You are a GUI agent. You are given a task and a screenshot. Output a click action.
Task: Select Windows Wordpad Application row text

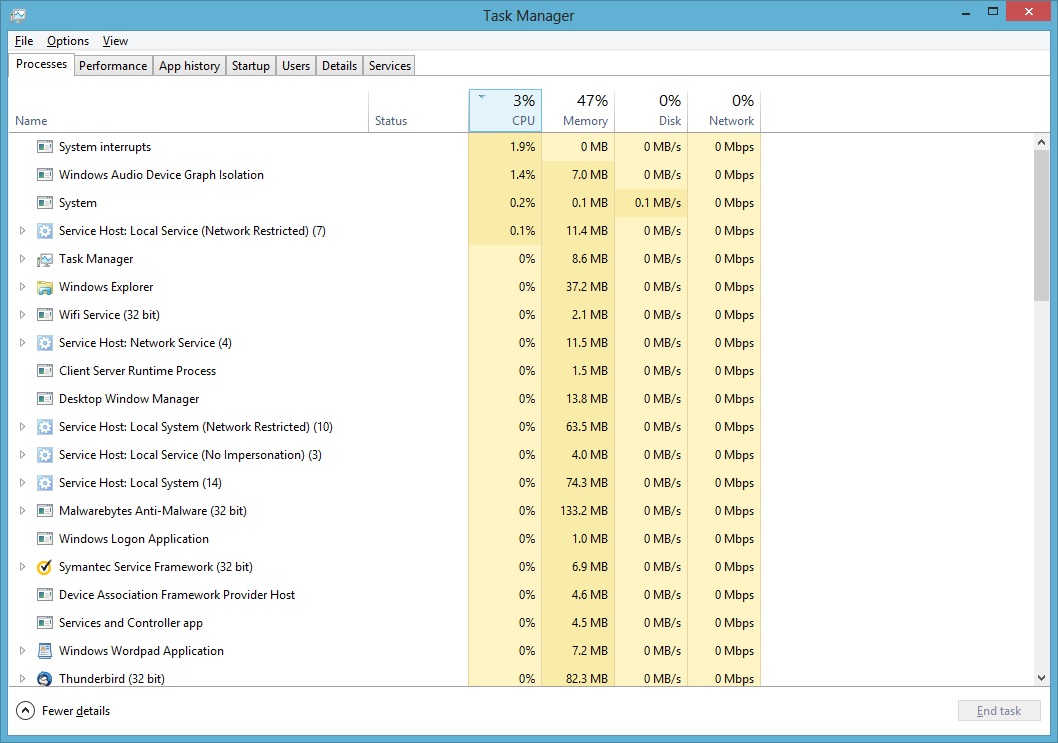coord(141,651)
